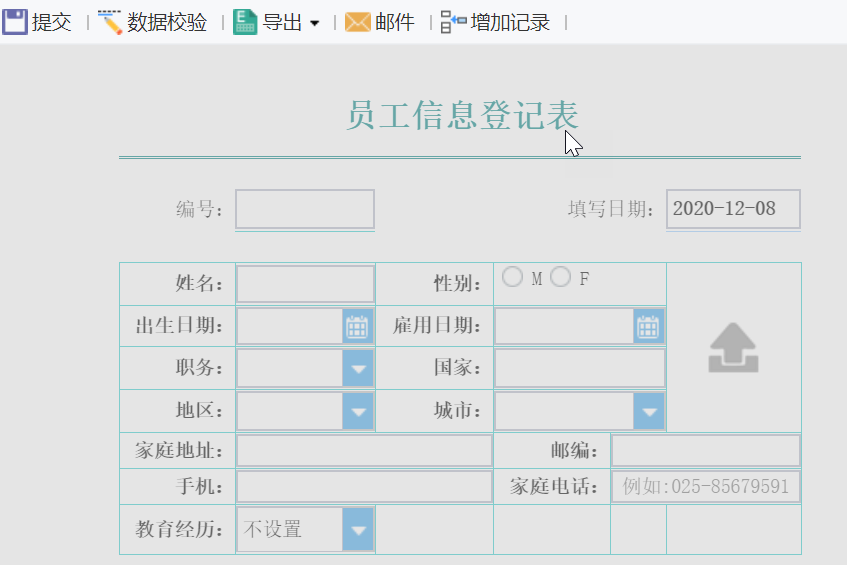Open the city (城市) dropdown

[x=649, y=410]
